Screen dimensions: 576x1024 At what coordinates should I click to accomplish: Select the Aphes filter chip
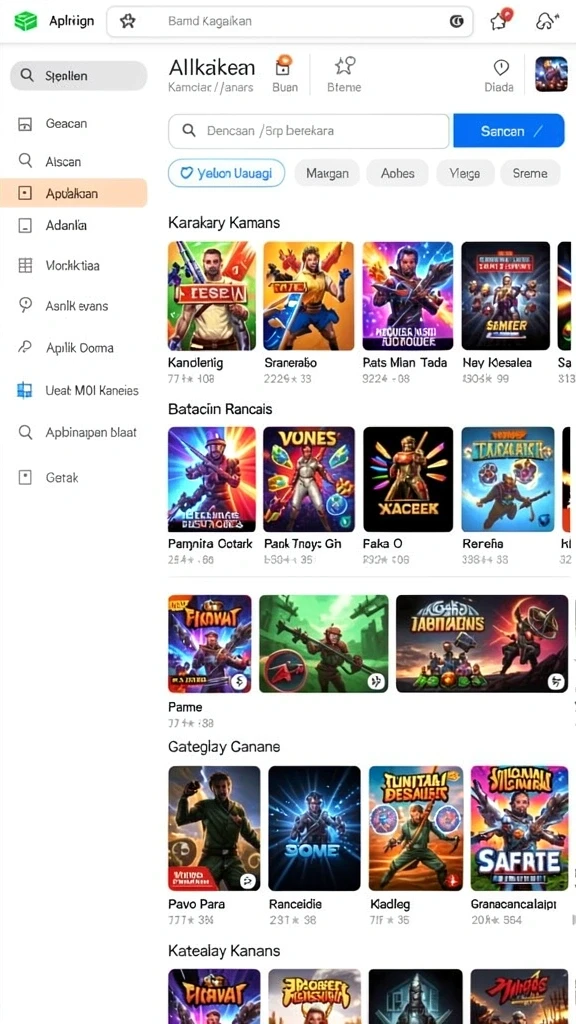(398, 173)
